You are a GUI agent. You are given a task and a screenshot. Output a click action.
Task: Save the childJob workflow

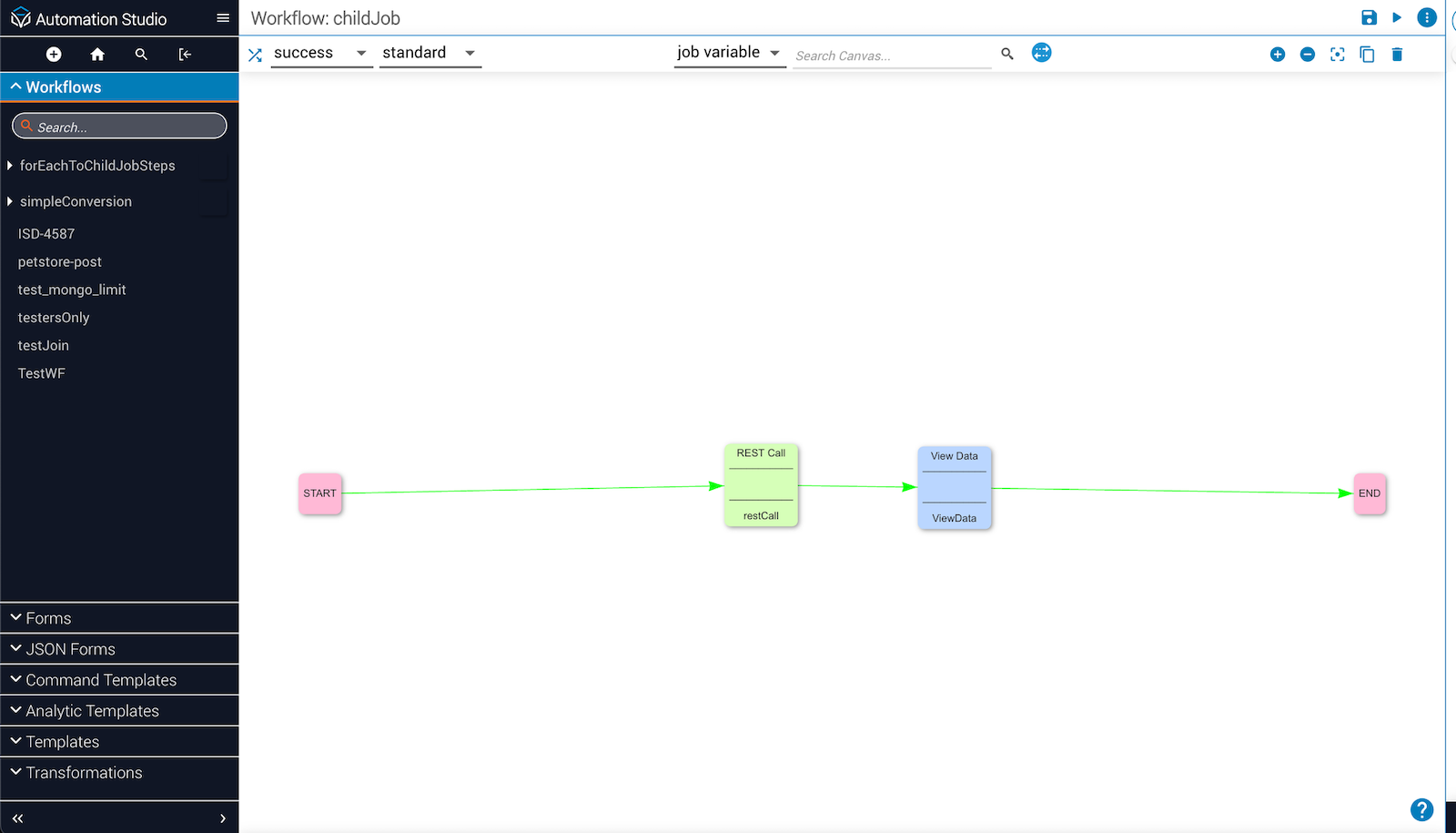click(x=1369, y=17)
